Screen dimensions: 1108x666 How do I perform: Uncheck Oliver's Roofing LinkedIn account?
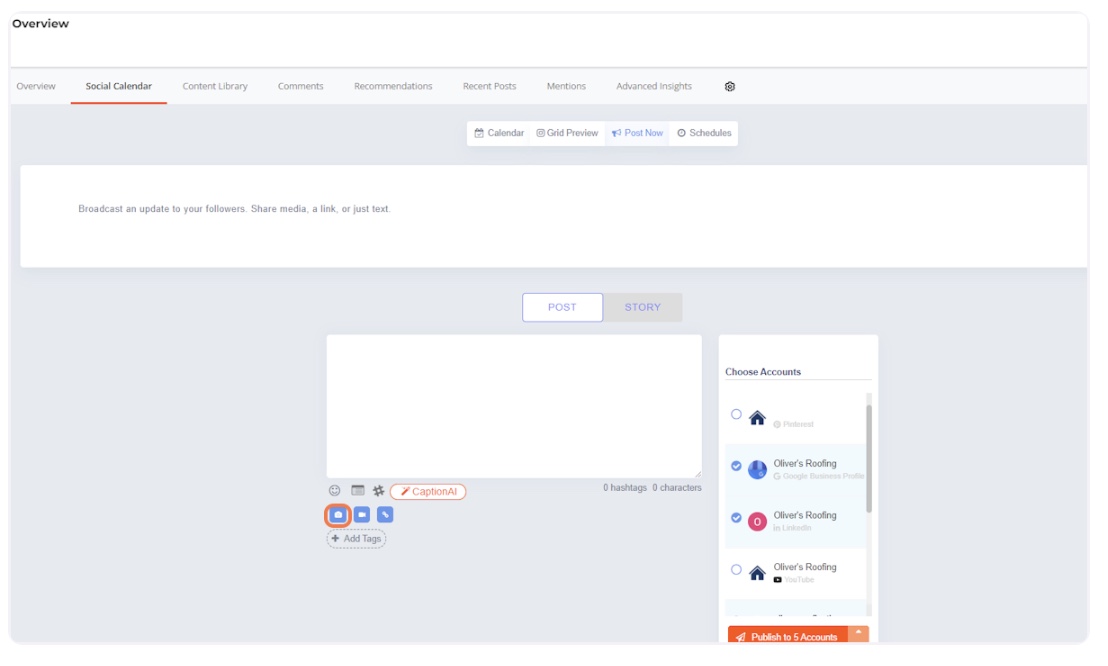[x=737, y=518]
